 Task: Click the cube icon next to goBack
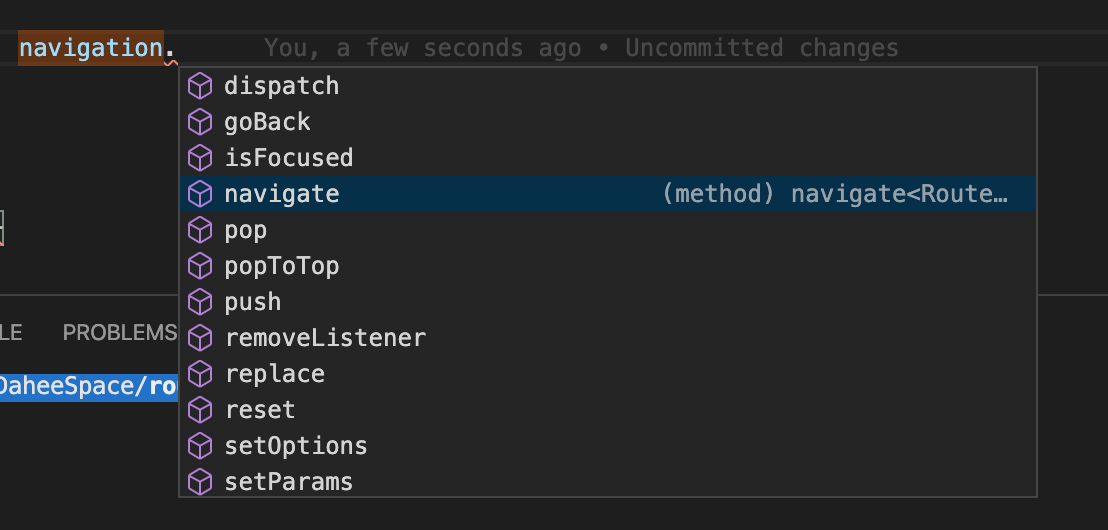click(x=200, y=122)
